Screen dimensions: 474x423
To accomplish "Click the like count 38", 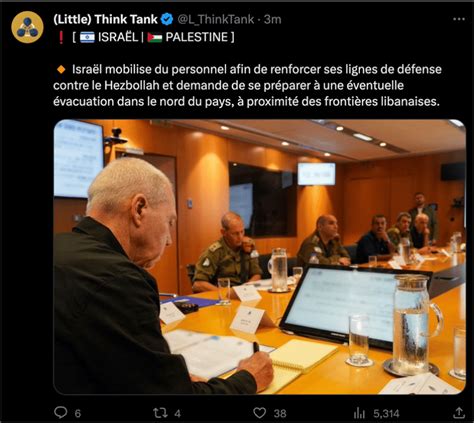I will [280, 414].
